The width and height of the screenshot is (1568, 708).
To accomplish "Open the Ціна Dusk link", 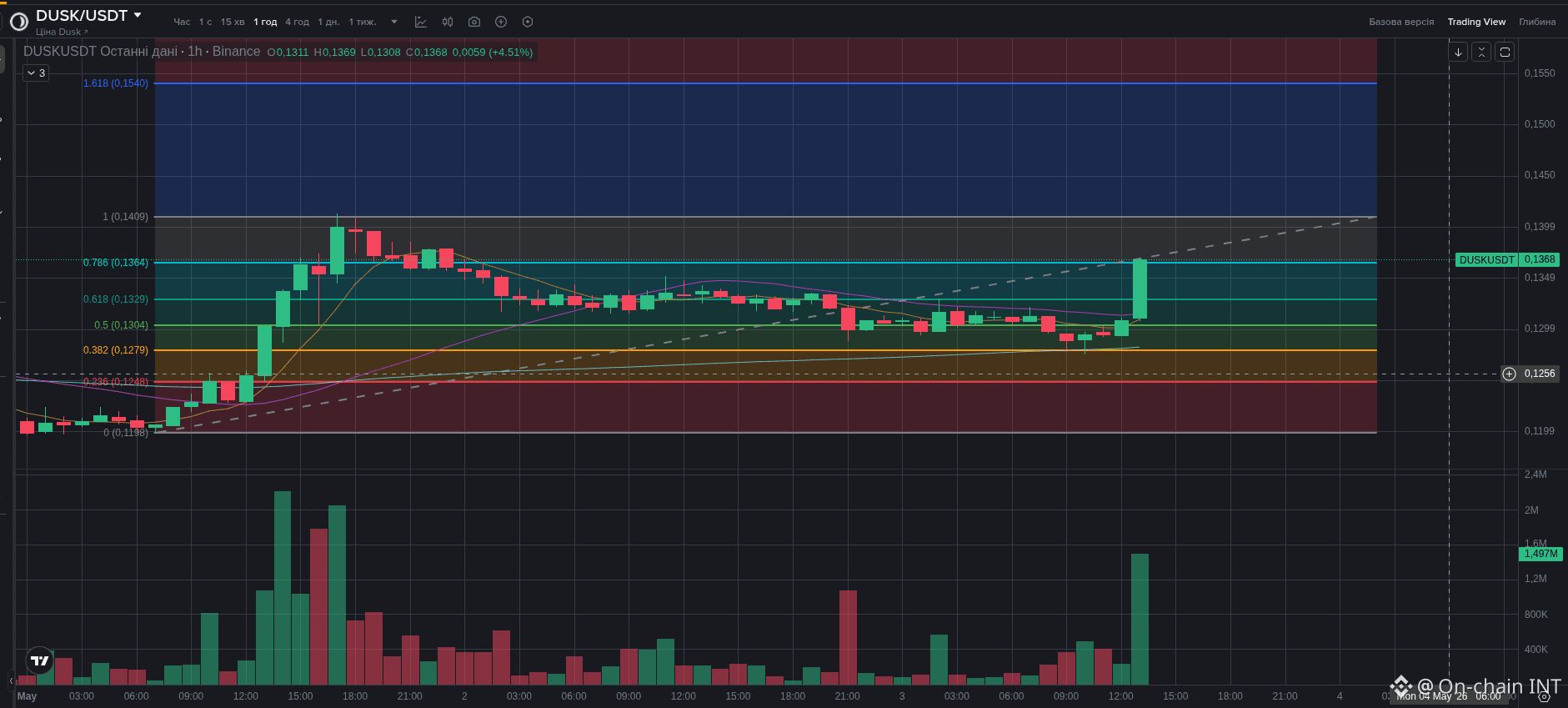I will pyautogui.click(x=62, y=32).
